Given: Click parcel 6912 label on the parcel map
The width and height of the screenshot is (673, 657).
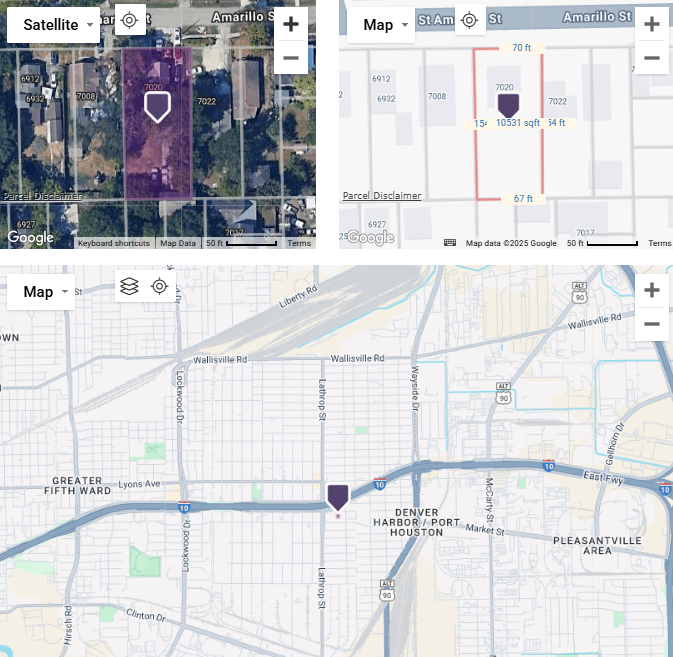Looking at the screenshot, I should [x=381, y=79].
